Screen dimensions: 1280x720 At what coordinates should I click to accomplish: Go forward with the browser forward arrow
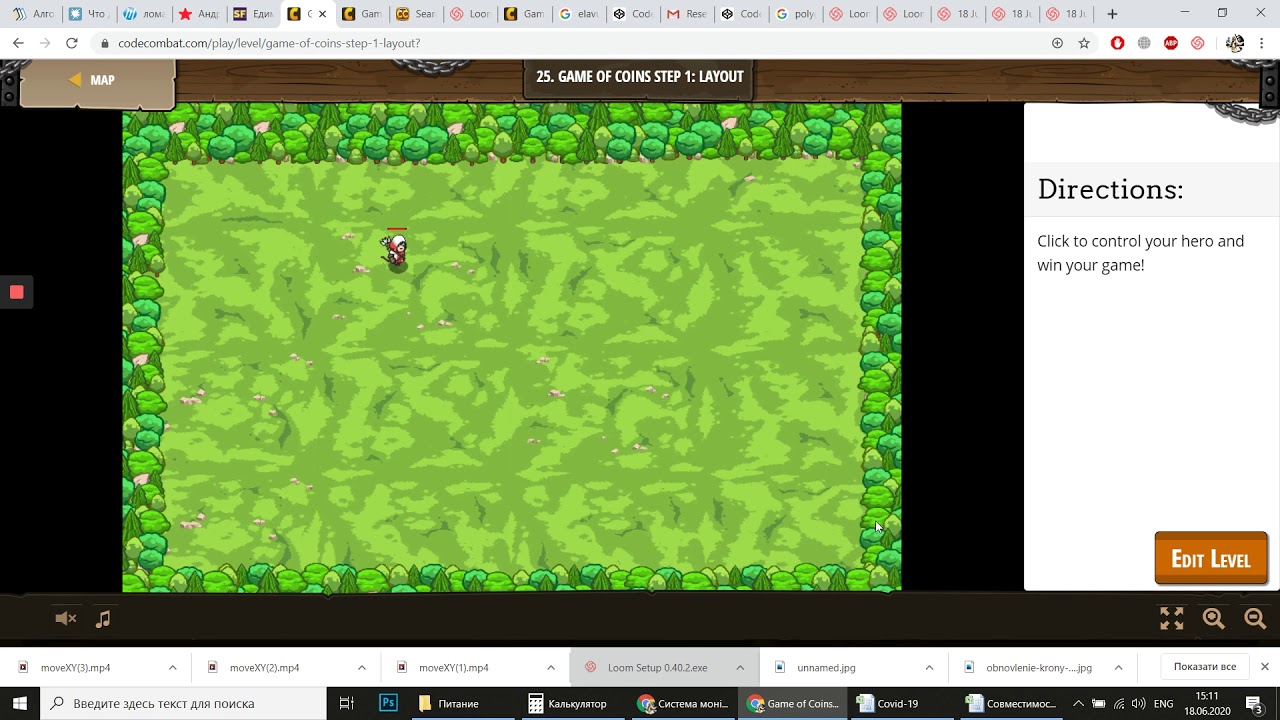[x=45, y=43]
